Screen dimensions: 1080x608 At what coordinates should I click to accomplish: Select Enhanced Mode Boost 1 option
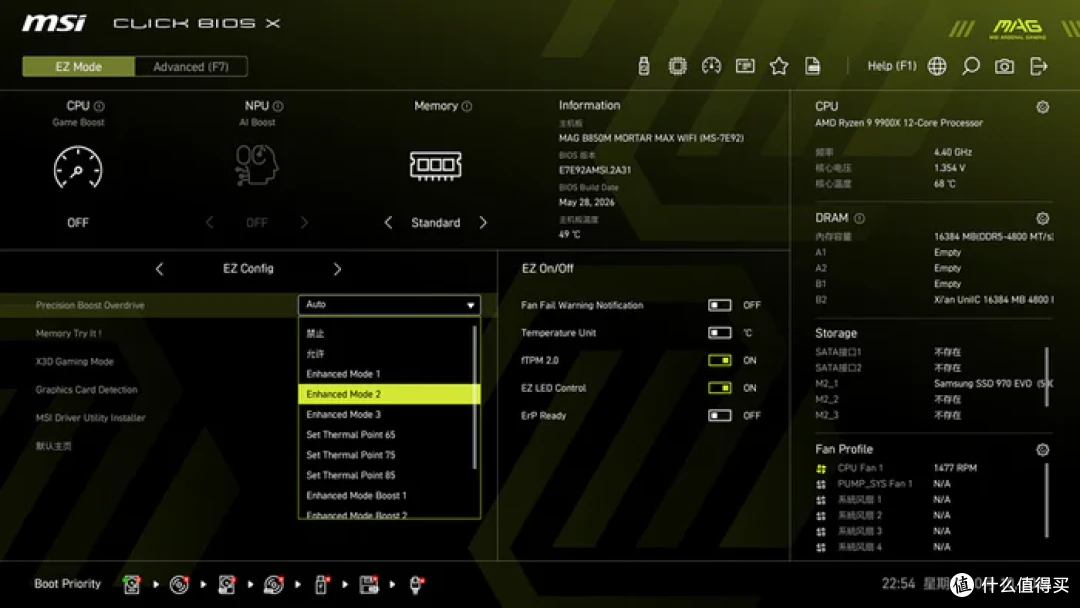(385, 496)
